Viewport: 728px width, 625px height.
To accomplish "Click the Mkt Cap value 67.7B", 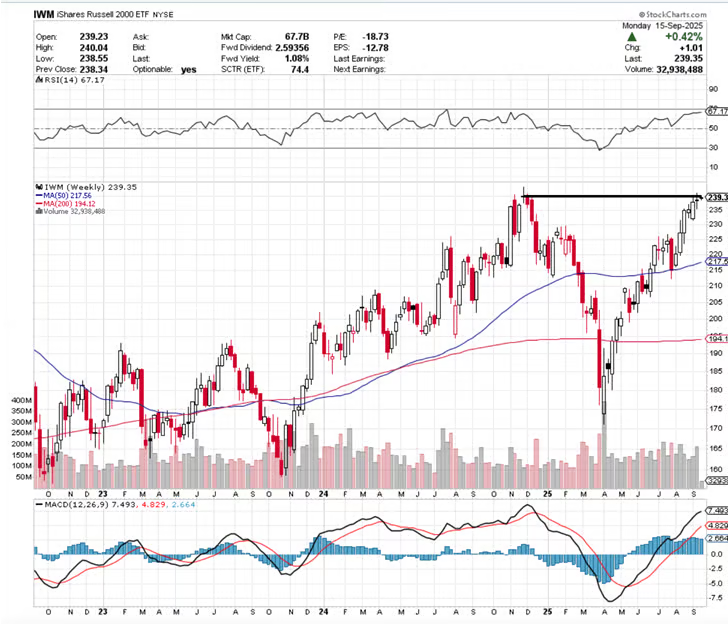I will [297, 37].
